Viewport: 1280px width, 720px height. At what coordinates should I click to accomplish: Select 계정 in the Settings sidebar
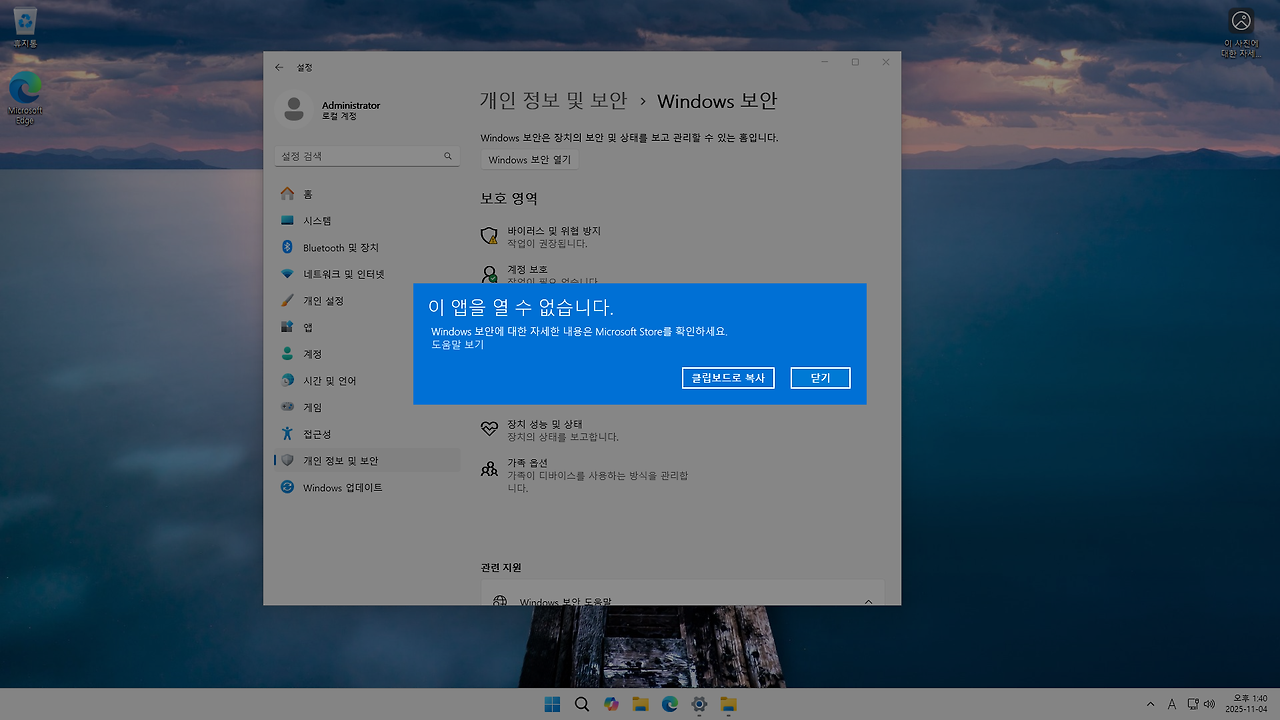tap(367, 354)
